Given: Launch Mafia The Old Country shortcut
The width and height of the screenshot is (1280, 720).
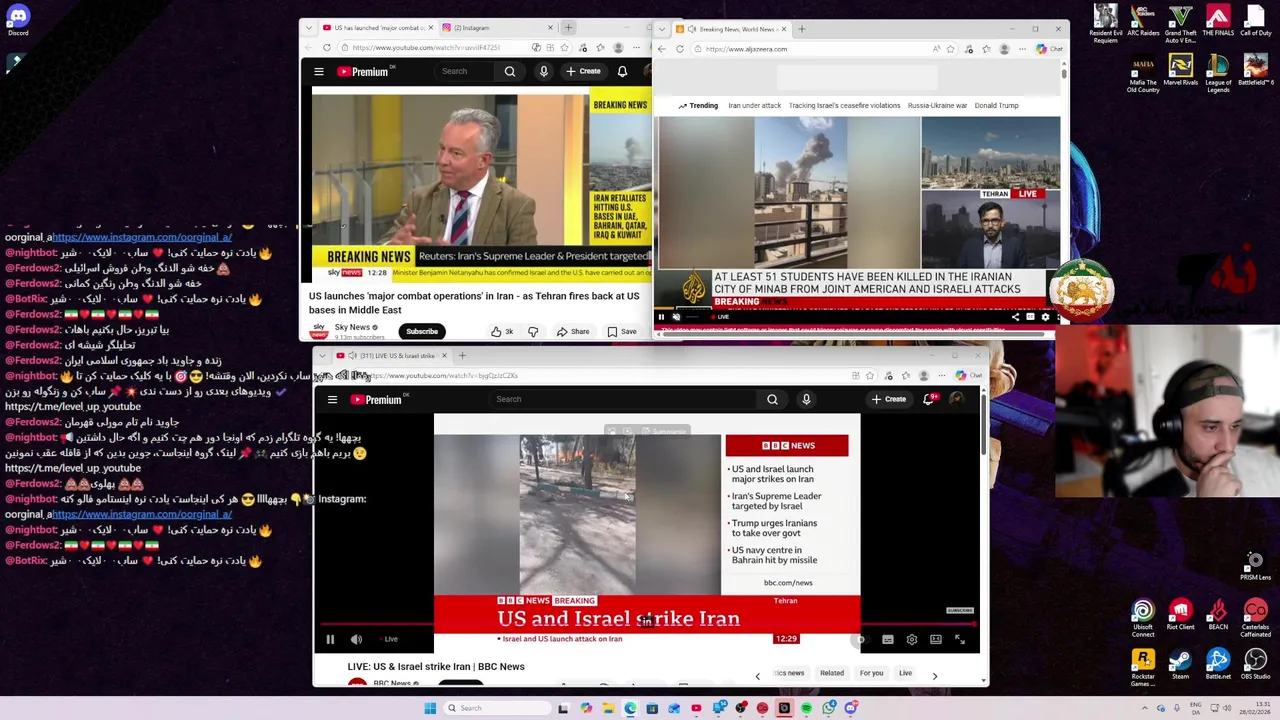Looking at the screenshot, I should (1143, 75).
